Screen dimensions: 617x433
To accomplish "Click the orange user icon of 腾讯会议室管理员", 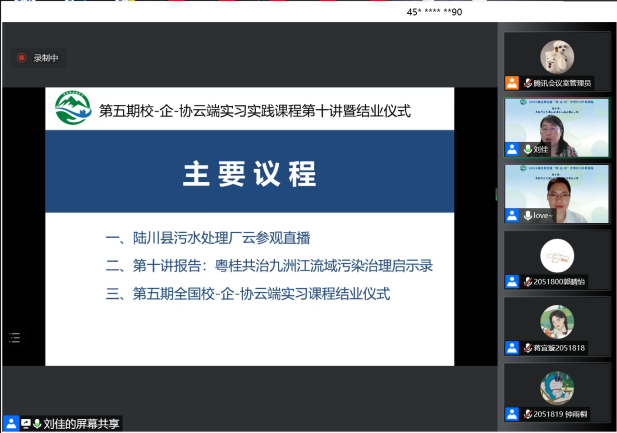I will [512, 83].
